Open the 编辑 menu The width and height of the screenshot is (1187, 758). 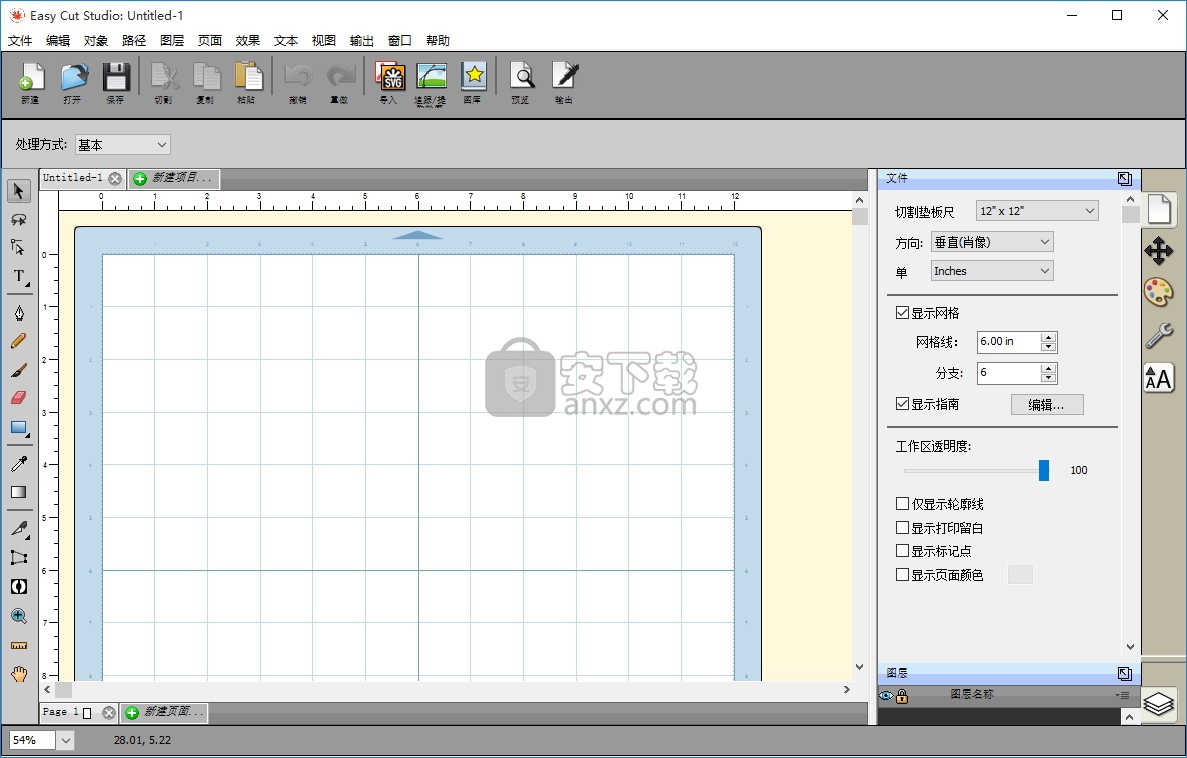tap(58, 40)
